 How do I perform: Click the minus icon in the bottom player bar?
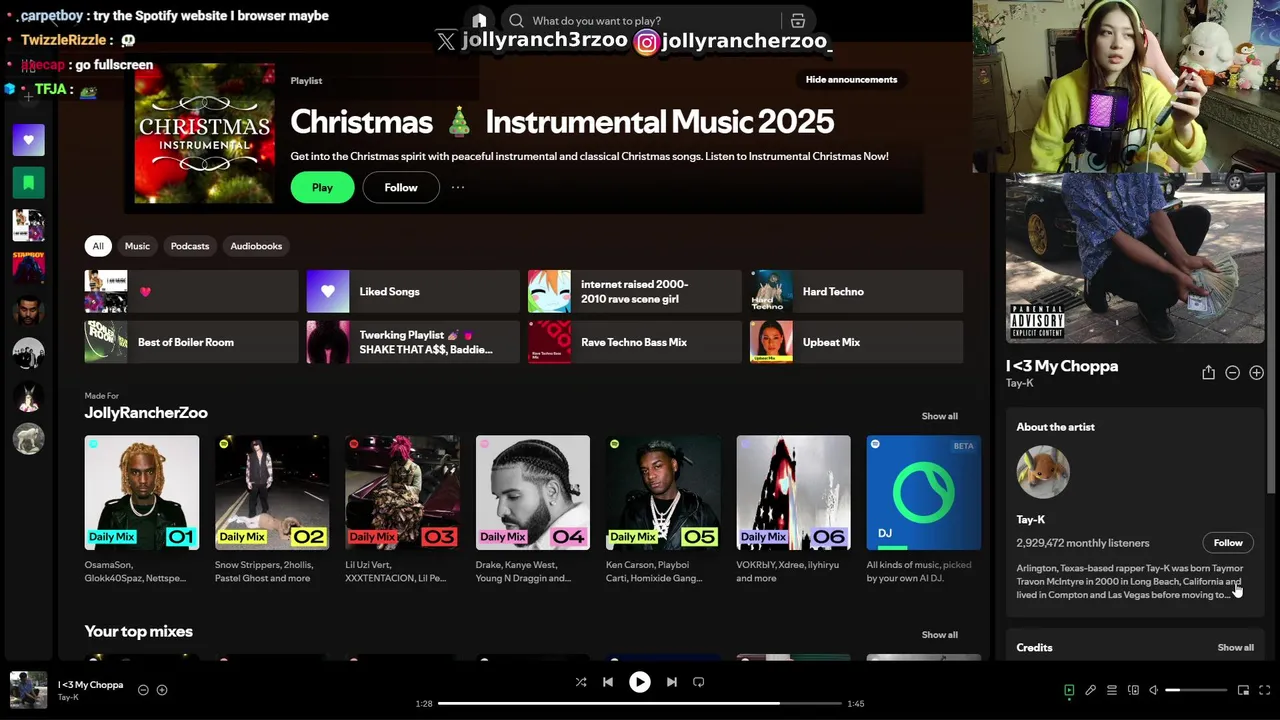pos(143,690)
